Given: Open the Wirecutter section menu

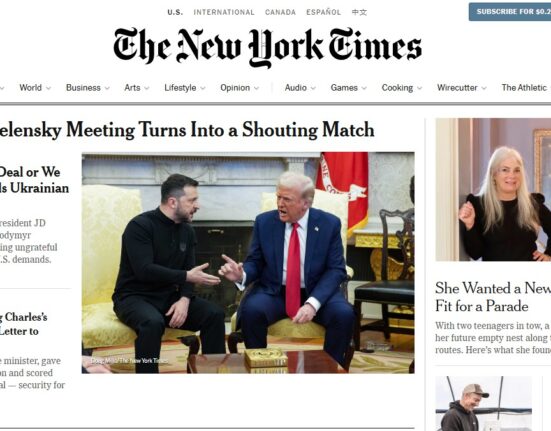Looking at the screenshot, I should click(x=461, y=88).
